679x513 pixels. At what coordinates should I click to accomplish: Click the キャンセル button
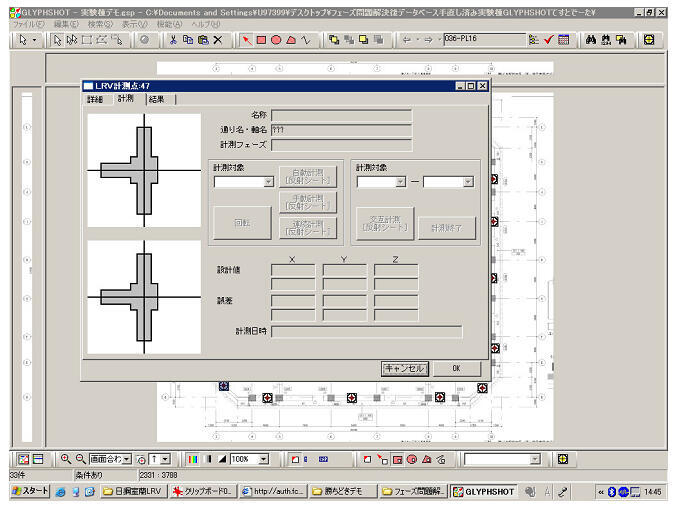[x=405, y=368]
